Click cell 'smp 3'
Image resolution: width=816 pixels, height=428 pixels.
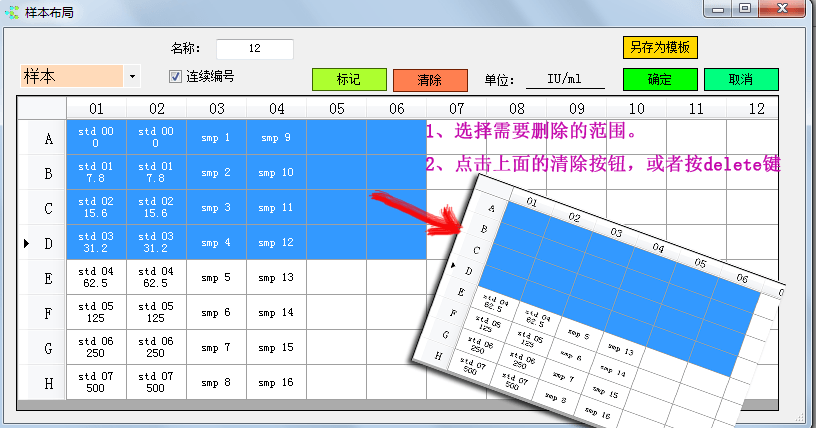[216, 207]
